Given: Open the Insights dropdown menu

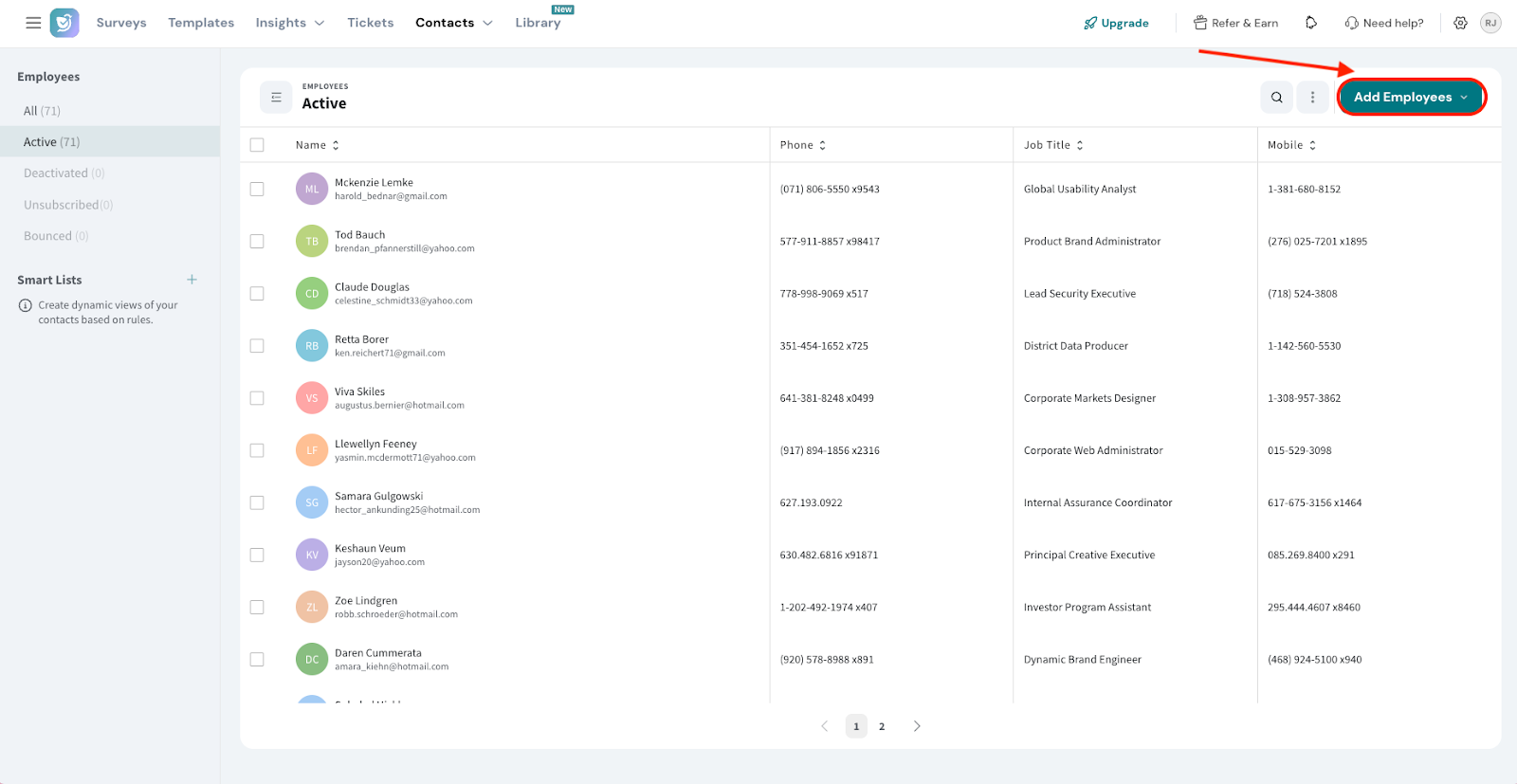Looking at the screenshot, I should 289,23.
